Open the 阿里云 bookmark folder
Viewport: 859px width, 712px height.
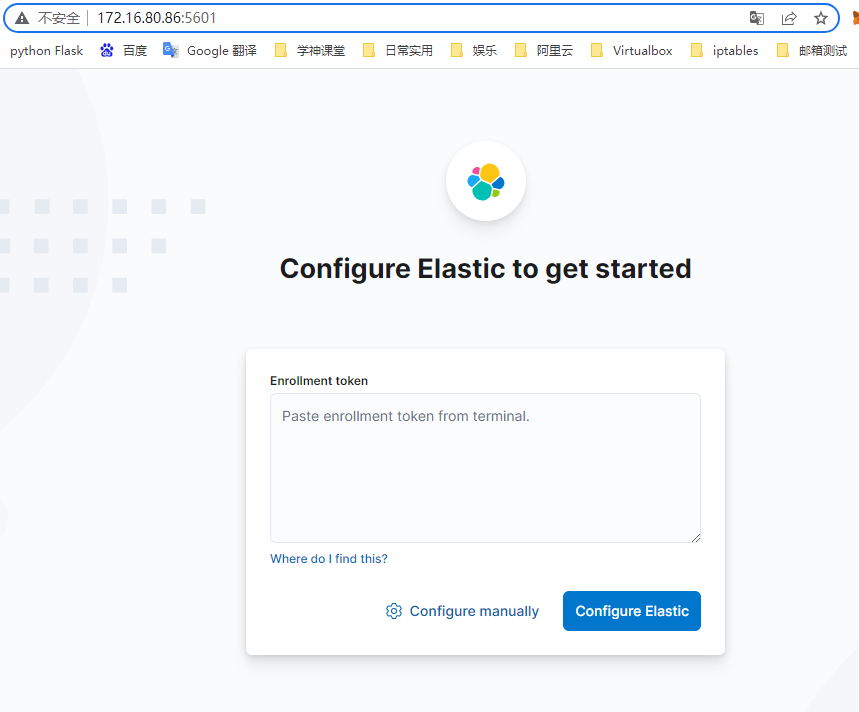pos(544,51)
